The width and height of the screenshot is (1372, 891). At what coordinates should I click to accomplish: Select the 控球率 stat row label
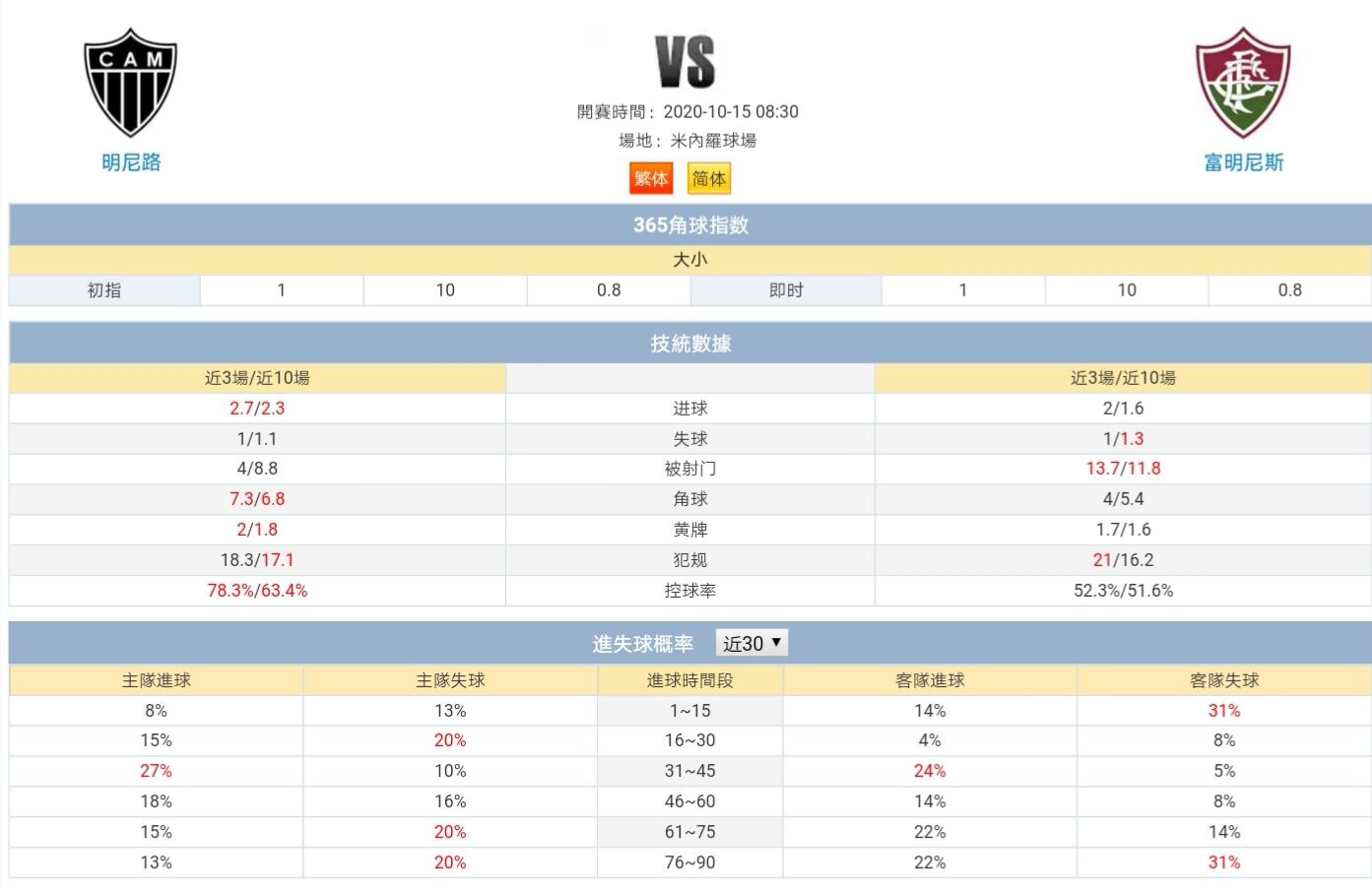pyautogui.click(x=690, y=591)
